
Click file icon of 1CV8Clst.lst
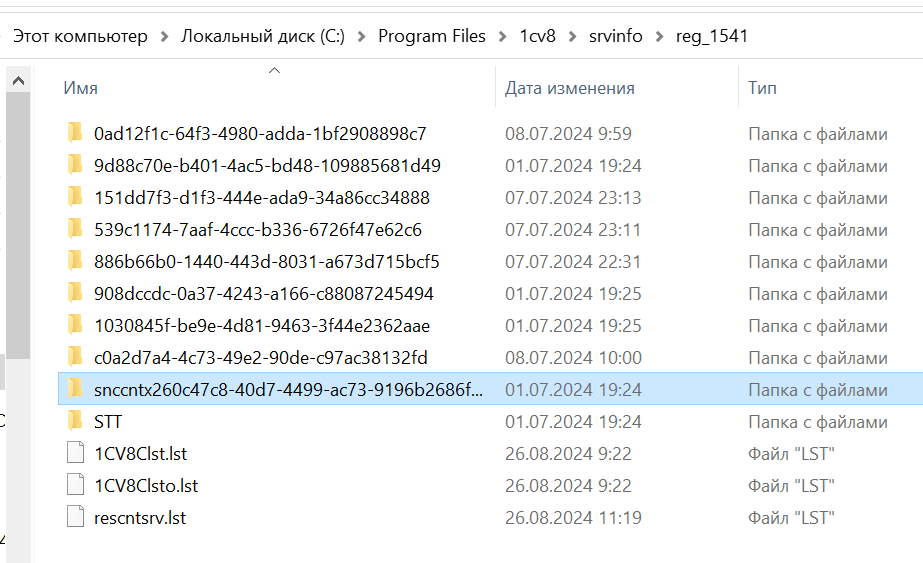point(75,453)
